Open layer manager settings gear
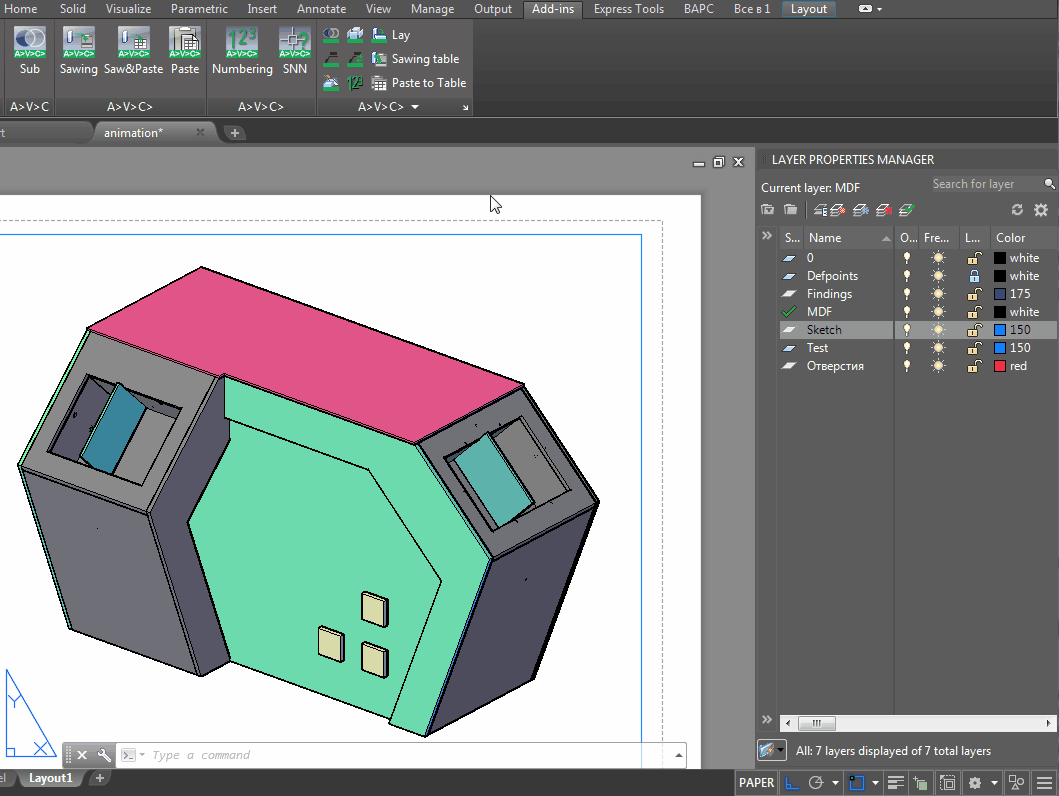The width and height of the screenshot is (1059, 796). tap(1041, 210)
